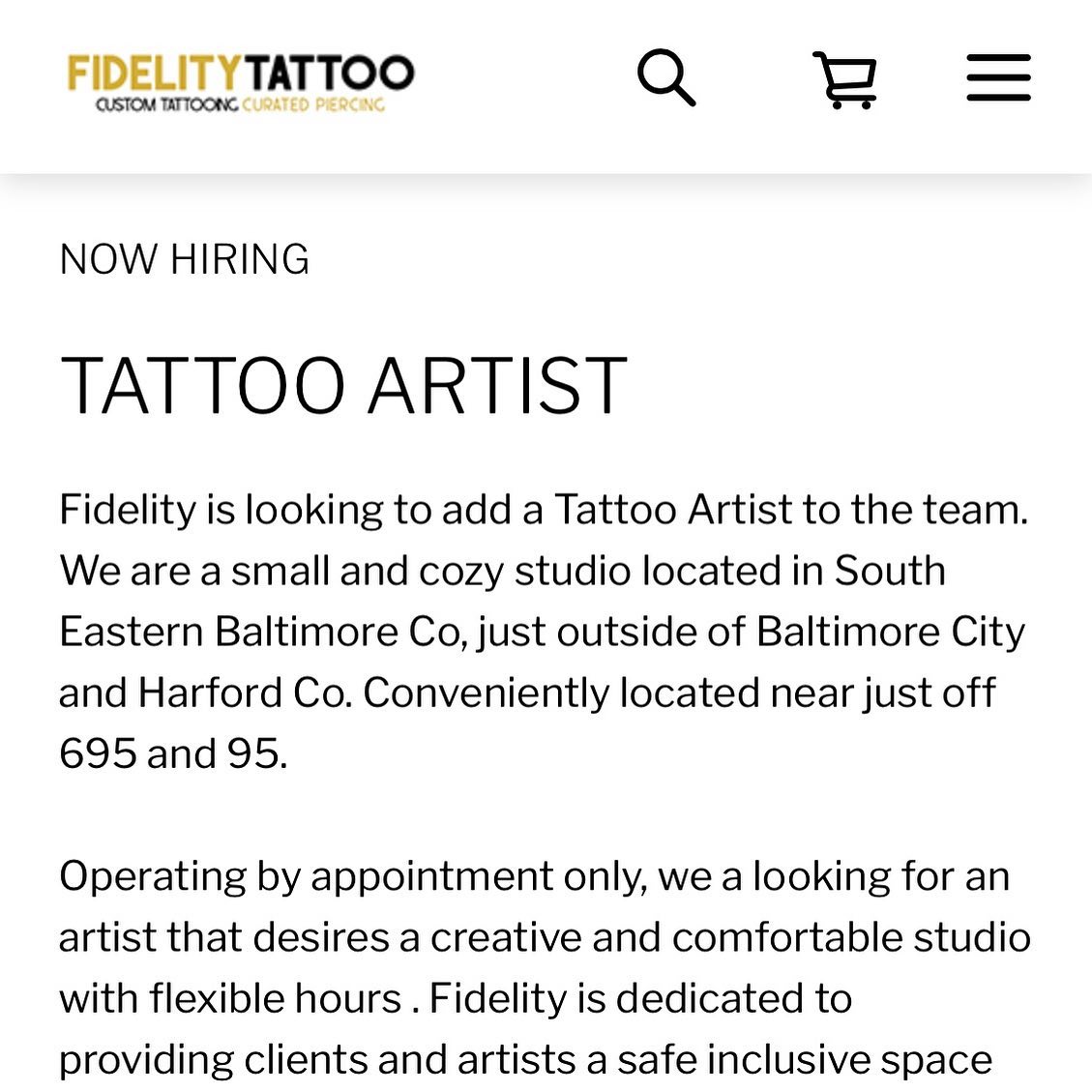Open the search magnifier icon

point(666,77)
